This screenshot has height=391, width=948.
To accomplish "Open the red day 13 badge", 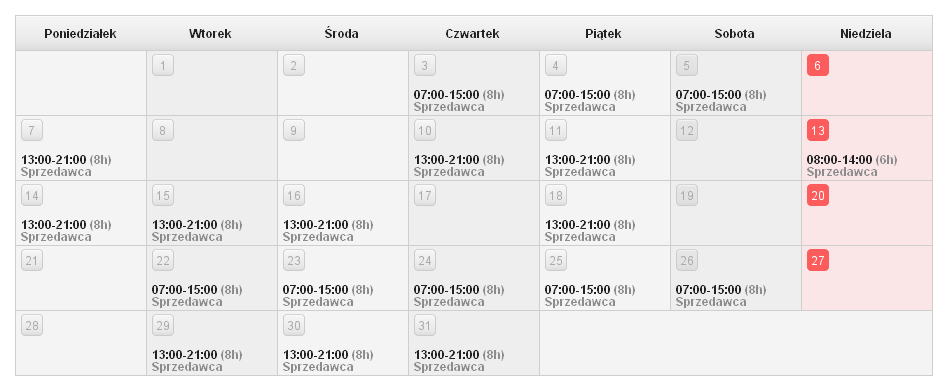I will (817, 130).
